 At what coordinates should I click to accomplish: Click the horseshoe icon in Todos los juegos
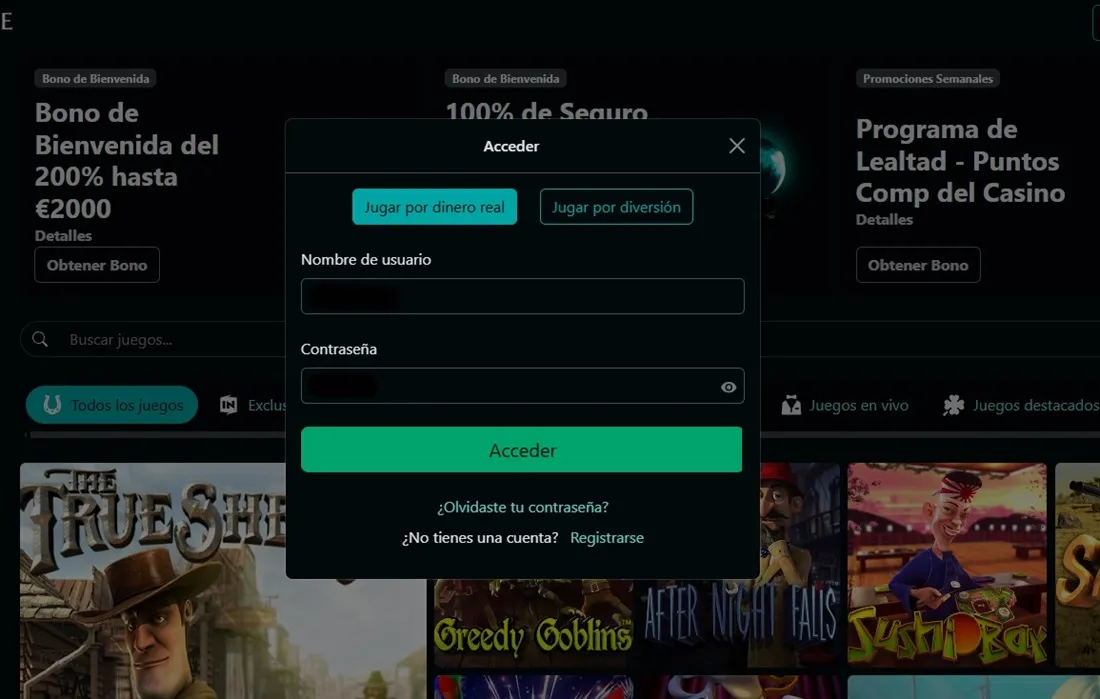click(52, 405)
